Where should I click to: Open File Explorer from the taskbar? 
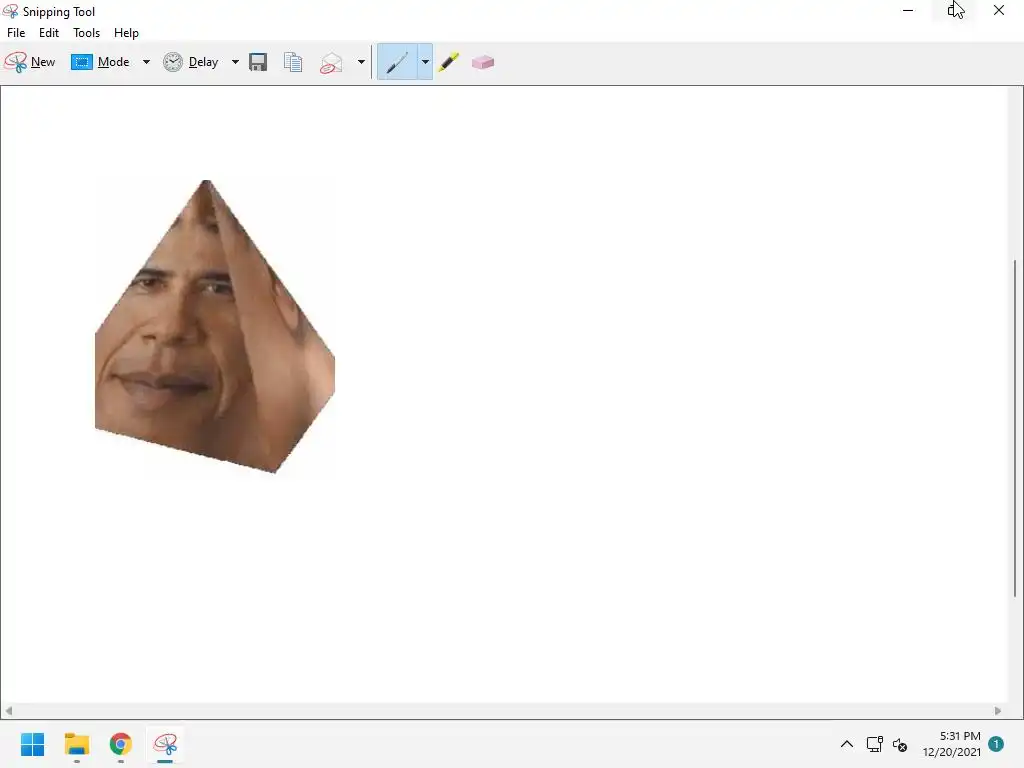[x=76, y=744]
